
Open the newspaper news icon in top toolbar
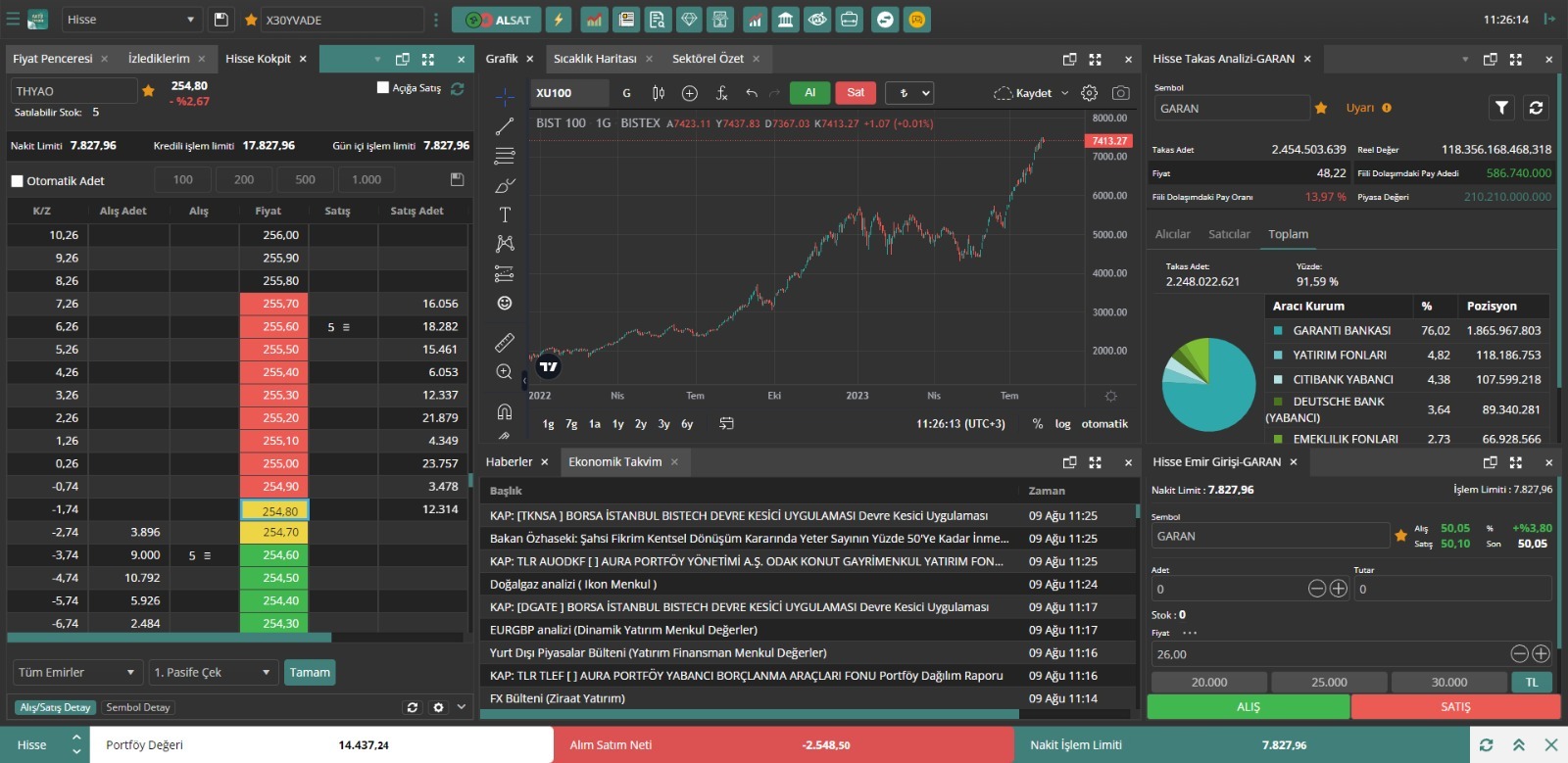pos(625,20)
